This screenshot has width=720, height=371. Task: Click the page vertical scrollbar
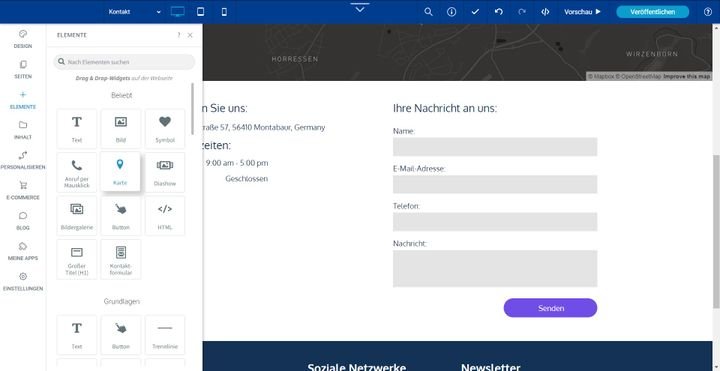716,232
